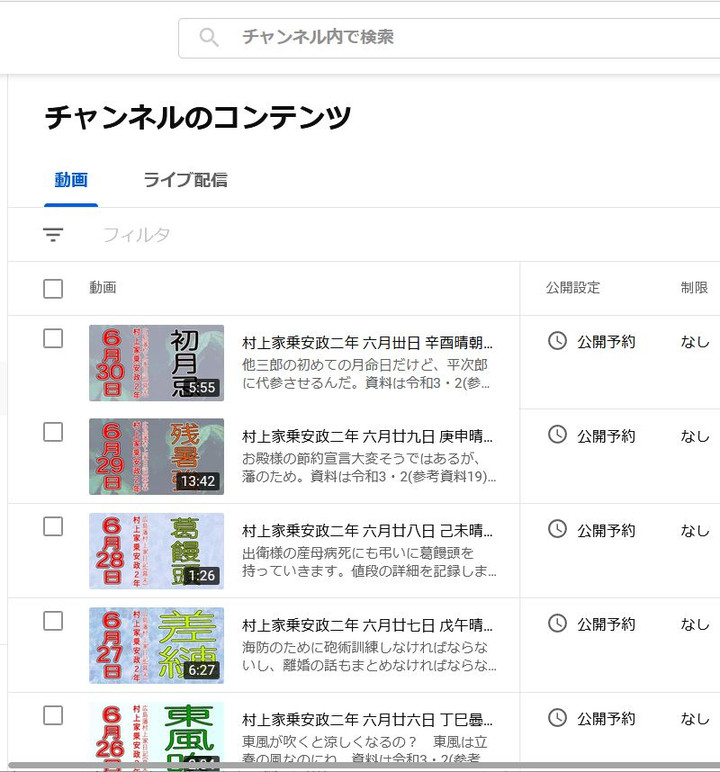This screenshot has height=772, width=720.
Task: Click scheduled clock icon for 六月廿六日 video
Action: pyautogui.click(x=557, y=717)
